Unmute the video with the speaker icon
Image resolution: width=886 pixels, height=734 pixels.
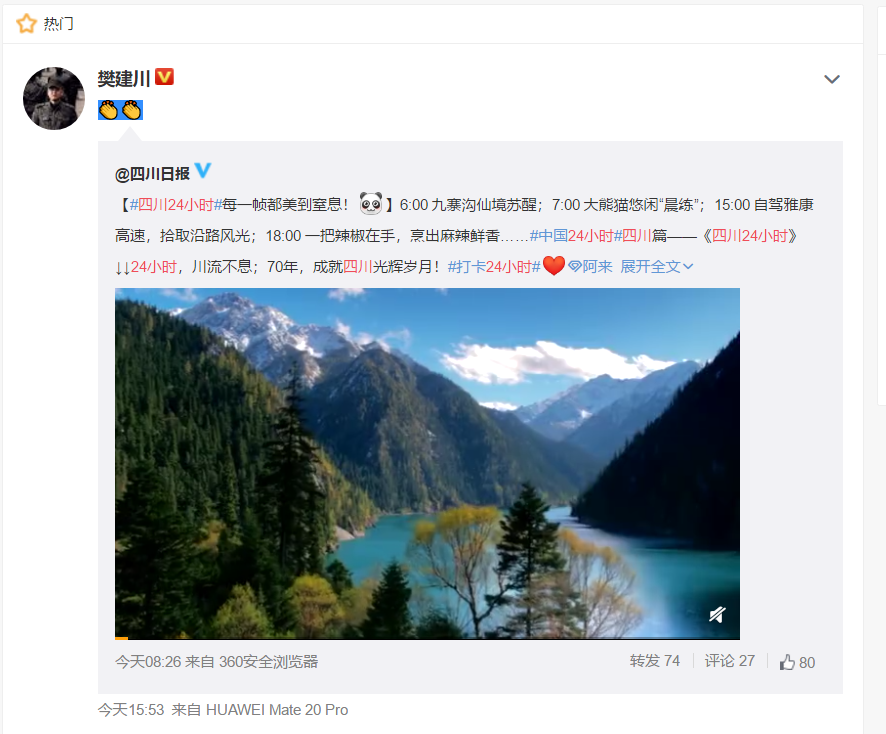(717, 614)
